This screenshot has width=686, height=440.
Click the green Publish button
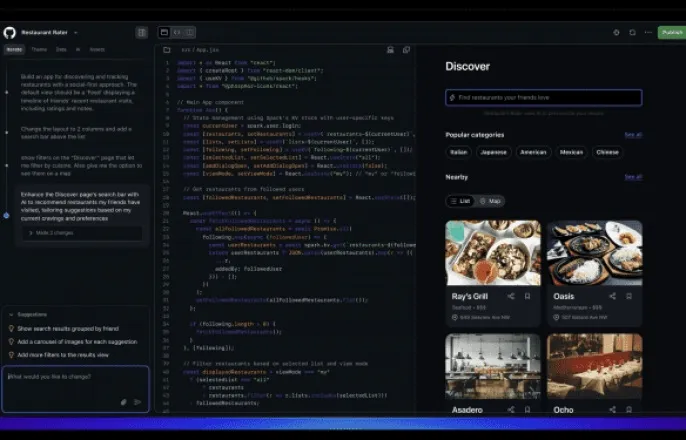point(672,32)
